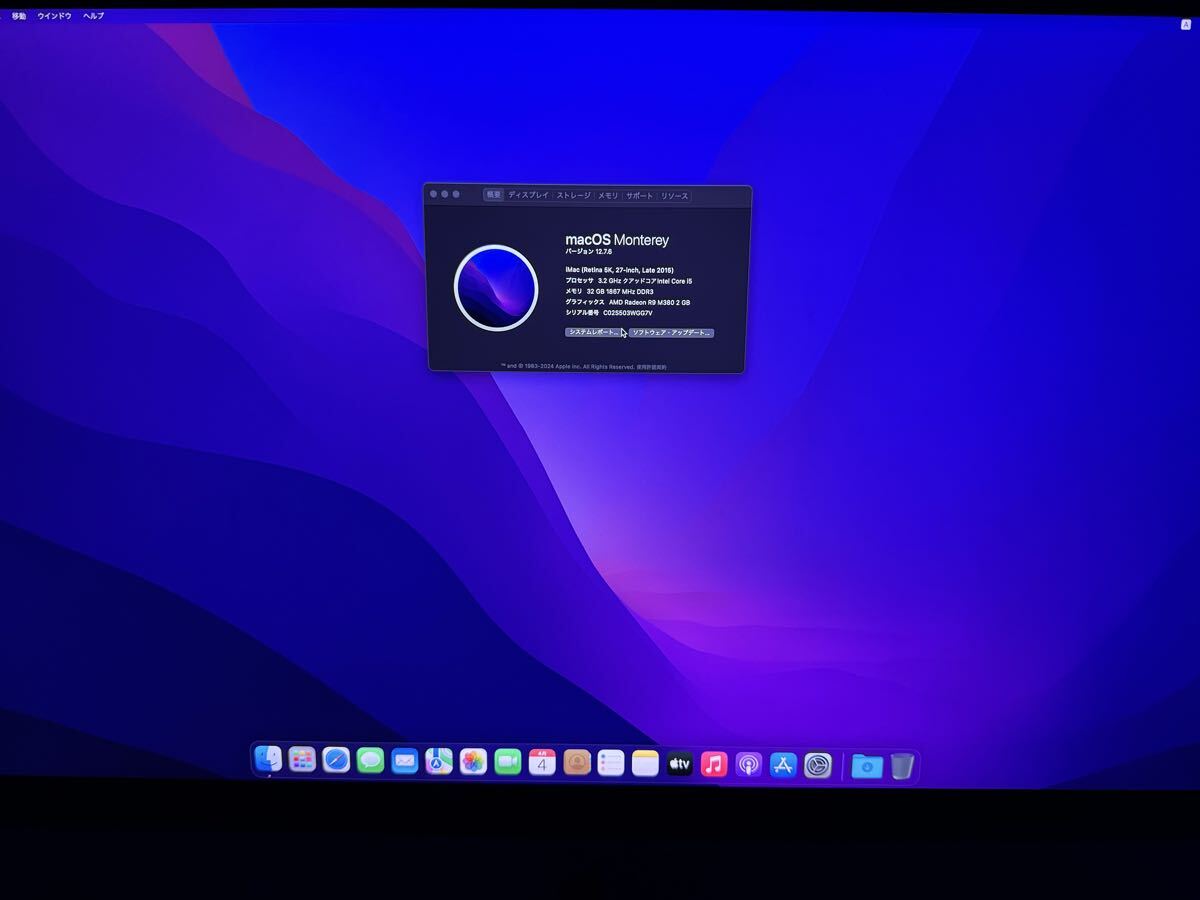
Task: Switch to the ディスプレイ tab
Action: [x=528, y=195]
